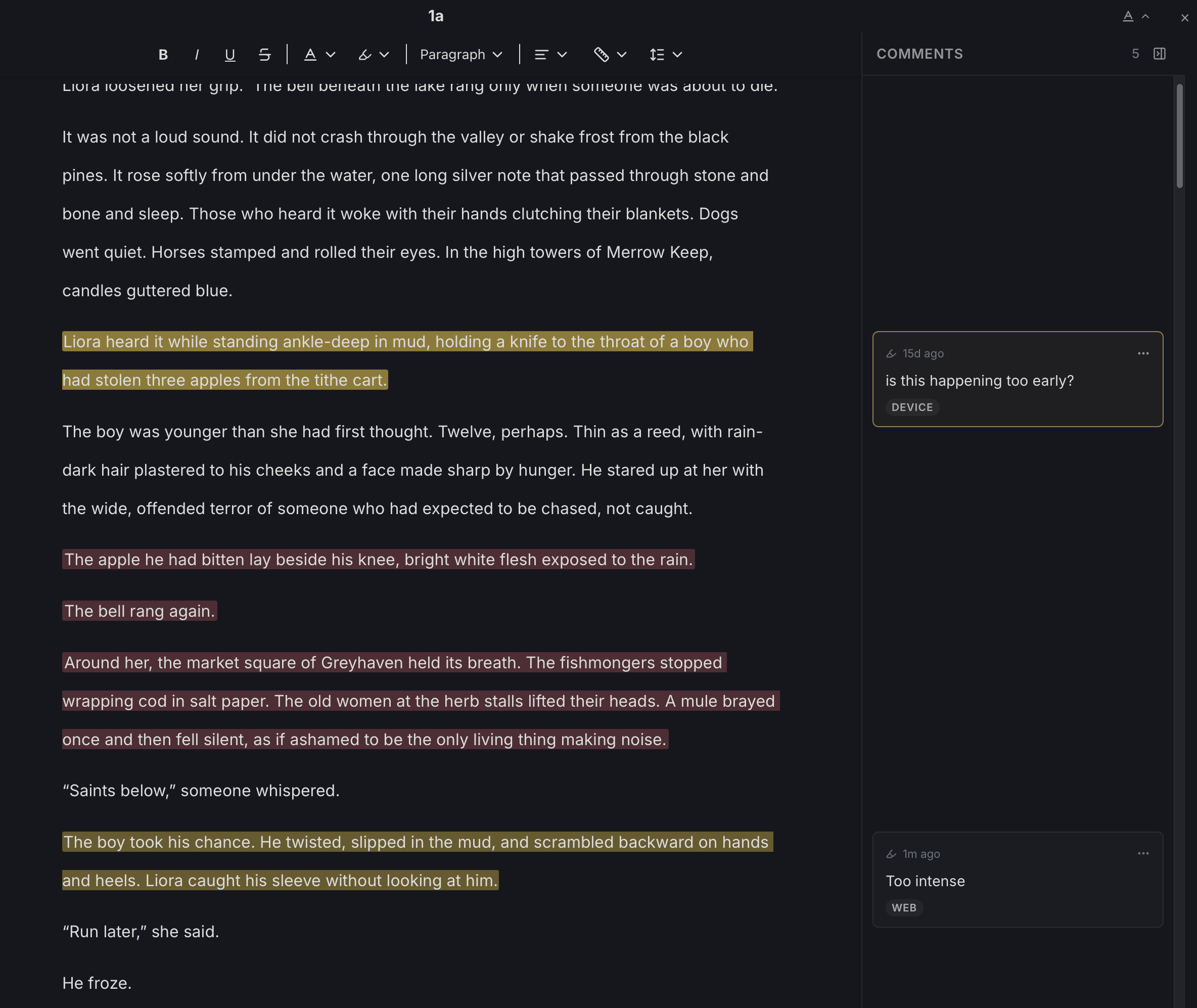Click the text alignment icon

541,54
